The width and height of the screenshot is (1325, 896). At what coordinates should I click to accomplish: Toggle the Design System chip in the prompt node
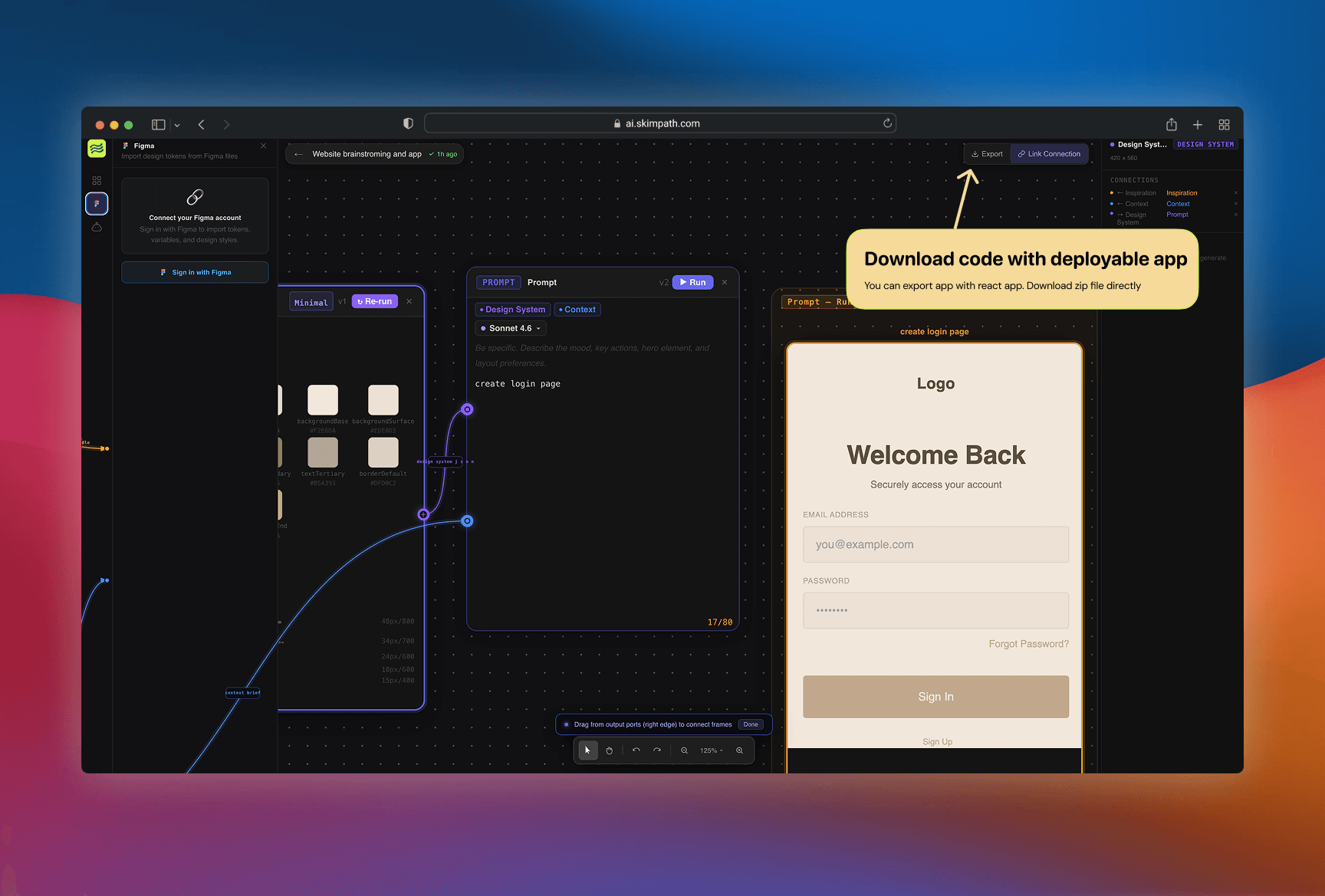tap(512, 309)
